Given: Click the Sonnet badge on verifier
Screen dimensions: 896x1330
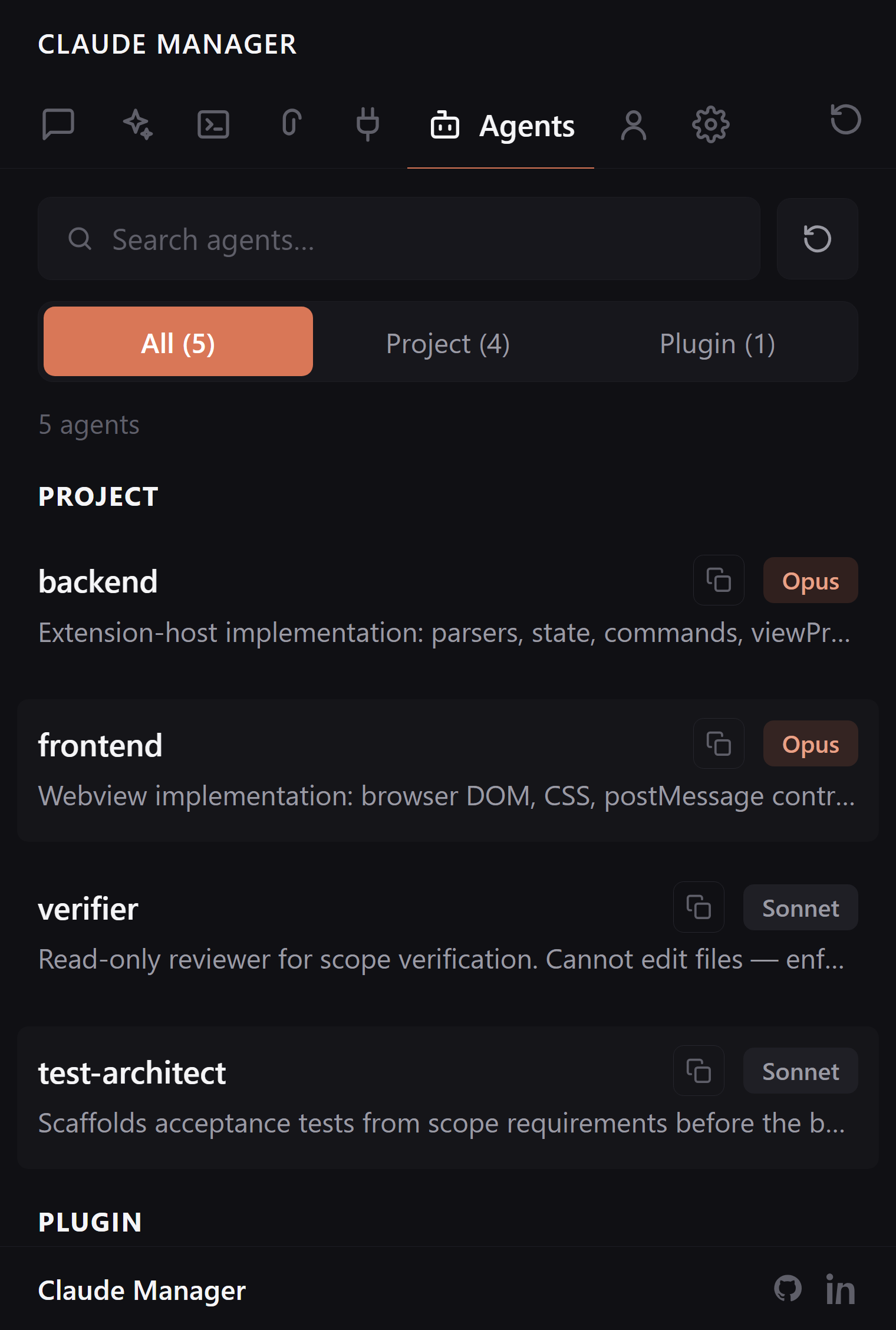Looking at the screenshot, I should pos(801,908).
